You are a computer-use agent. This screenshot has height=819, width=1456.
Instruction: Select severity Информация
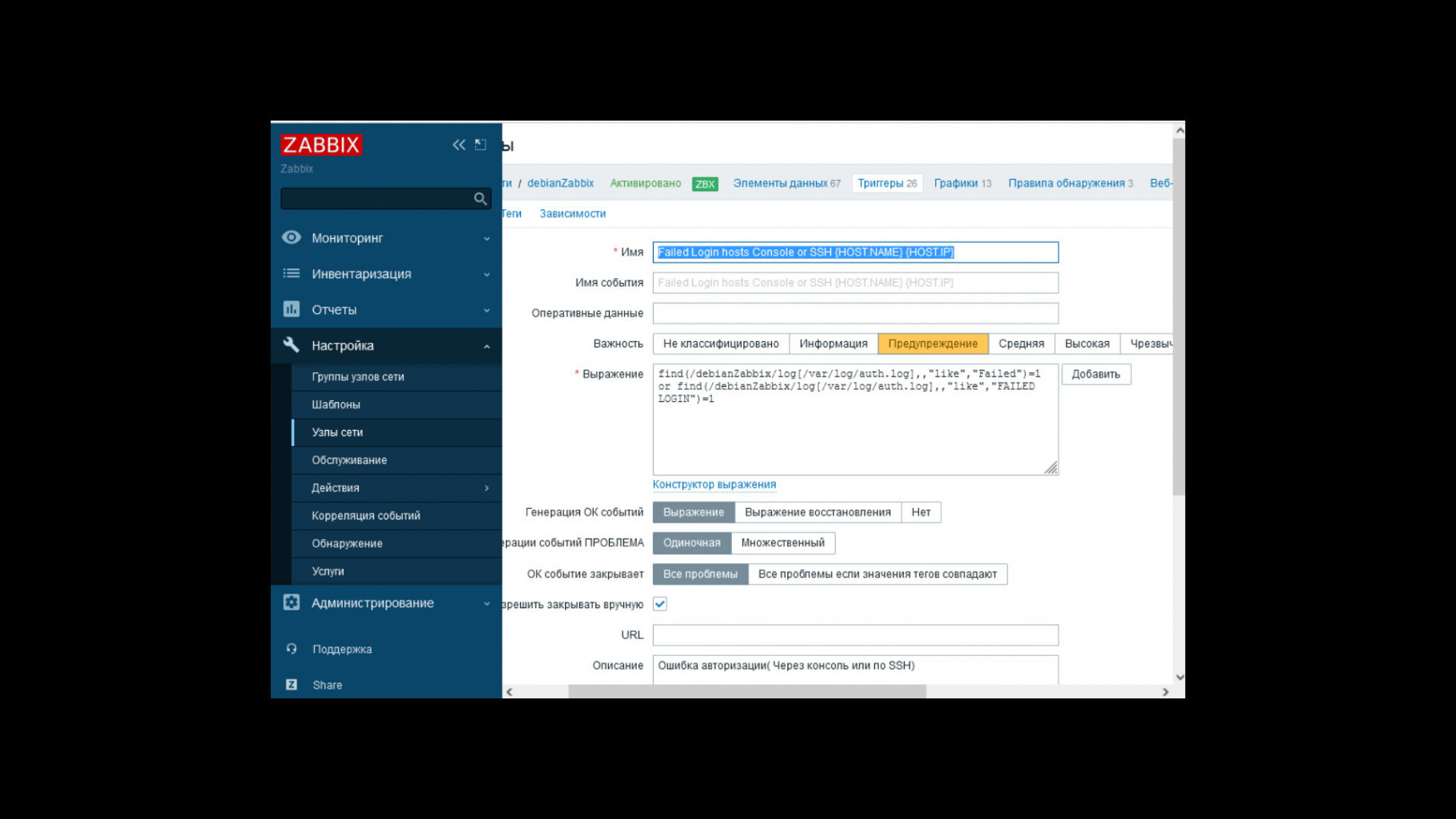(833, 344)
